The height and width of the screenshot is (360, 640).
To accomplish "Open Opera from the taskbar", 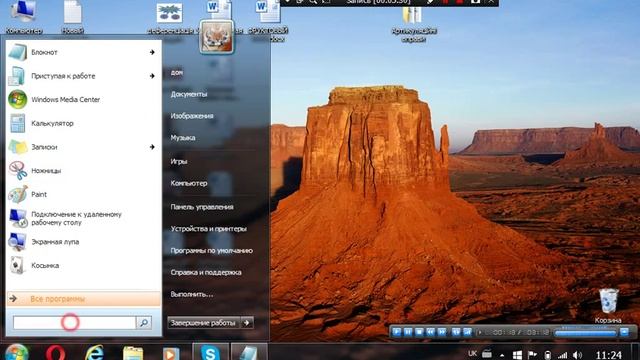I will click(x=56, y=352).
